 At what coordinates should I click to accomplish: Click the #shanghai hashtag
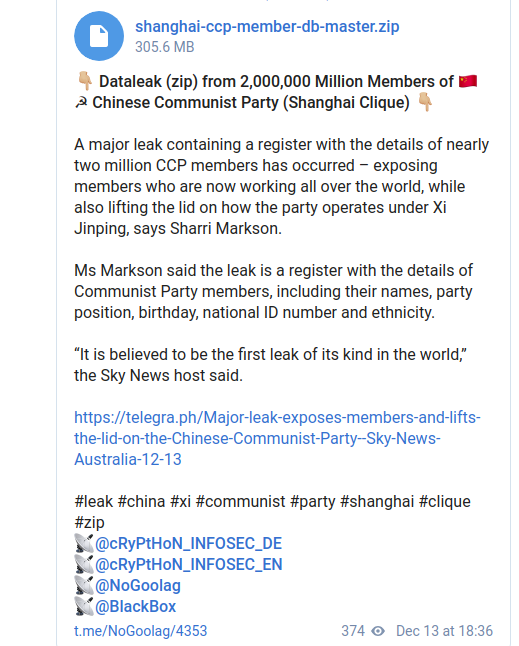click(x=377, y=502)
